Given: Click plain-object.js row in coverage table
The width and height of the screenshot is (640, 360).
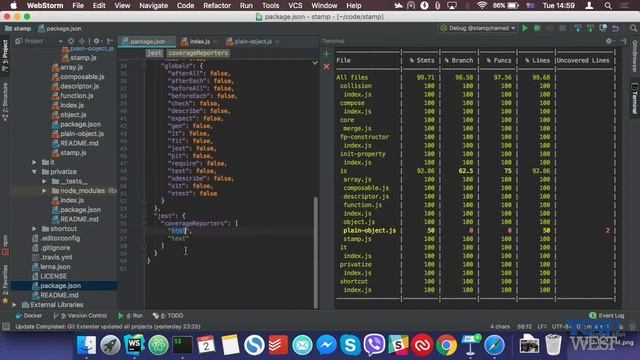Looking at the screenshot, I should pos(475,230).
